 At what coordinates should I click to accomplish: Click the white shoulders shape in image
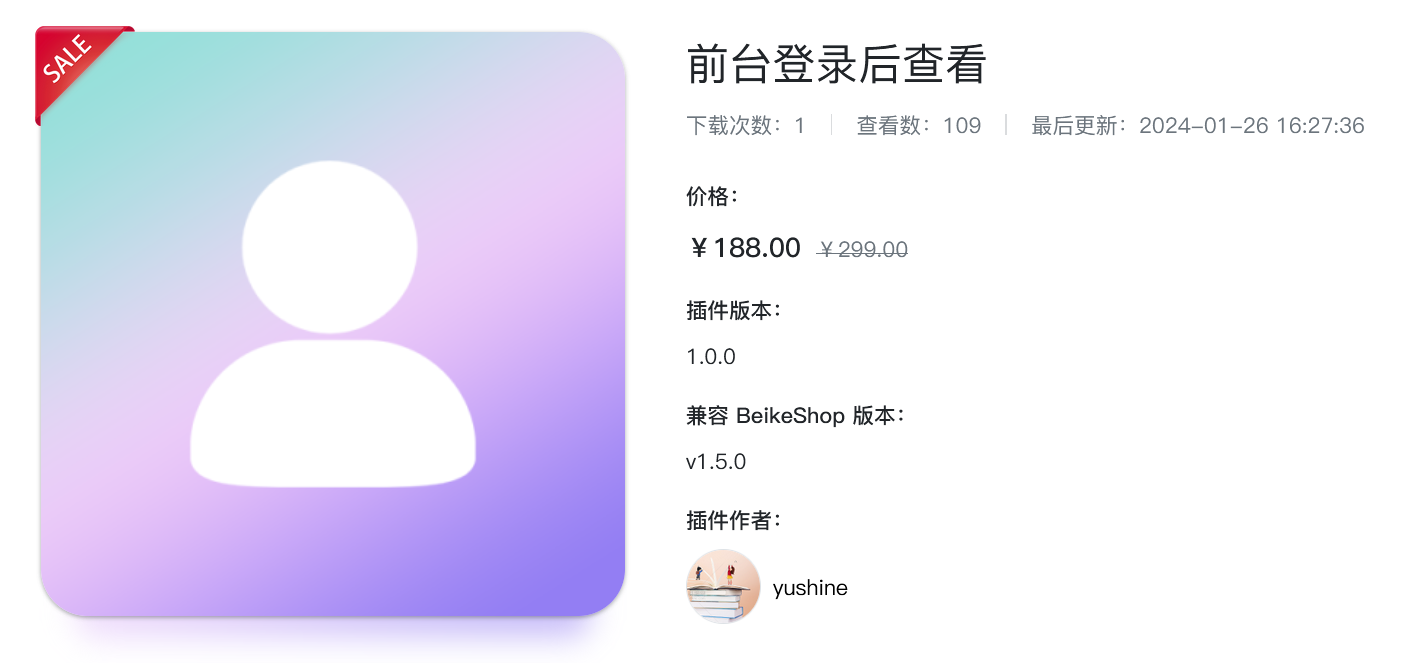tap(333, 413)
